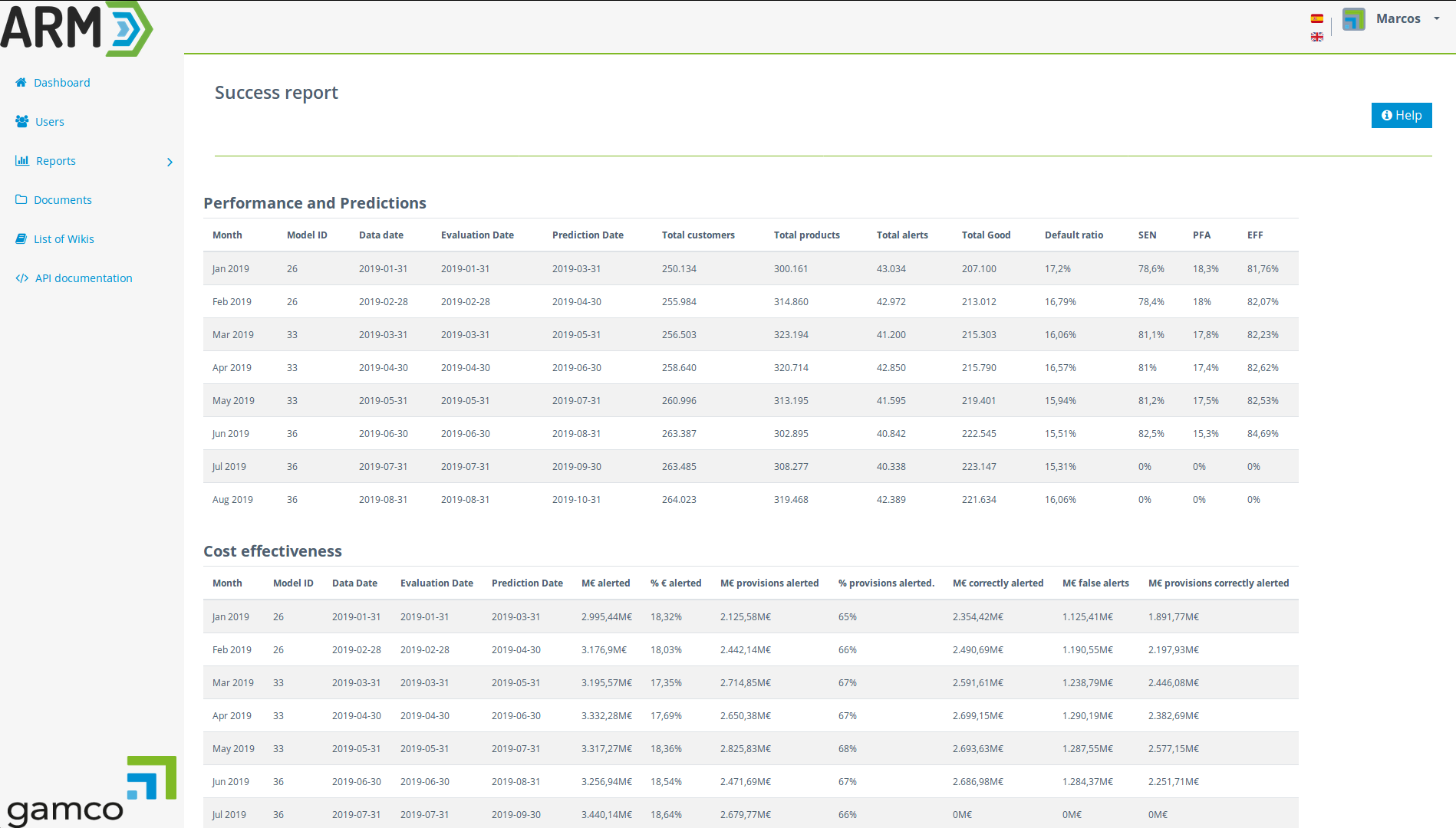Click the Help button
The width and height of the screenshot is (1456, 828).
point(1402,115)
